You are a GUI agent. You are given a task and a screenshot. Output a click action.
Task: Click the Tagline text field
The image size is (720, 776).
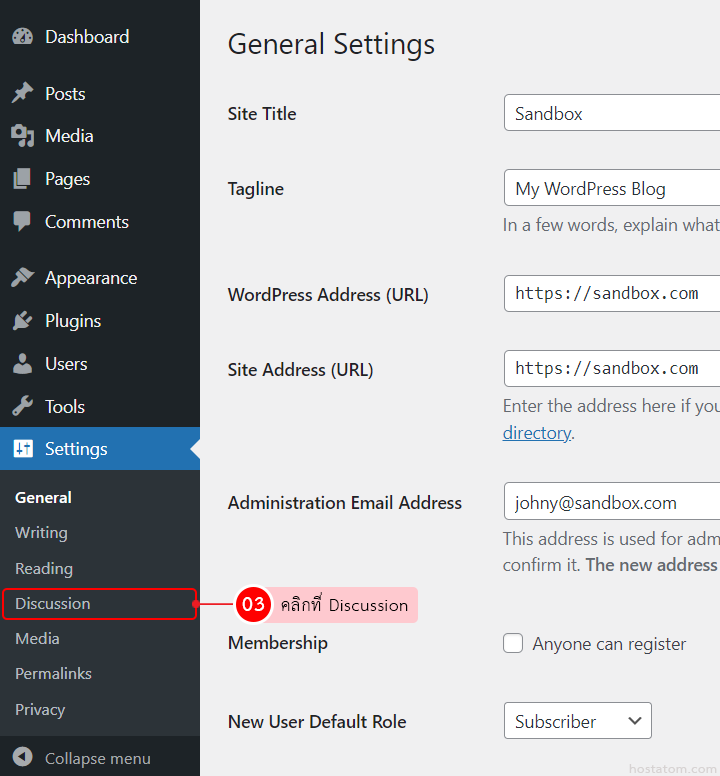click(612, 188)
